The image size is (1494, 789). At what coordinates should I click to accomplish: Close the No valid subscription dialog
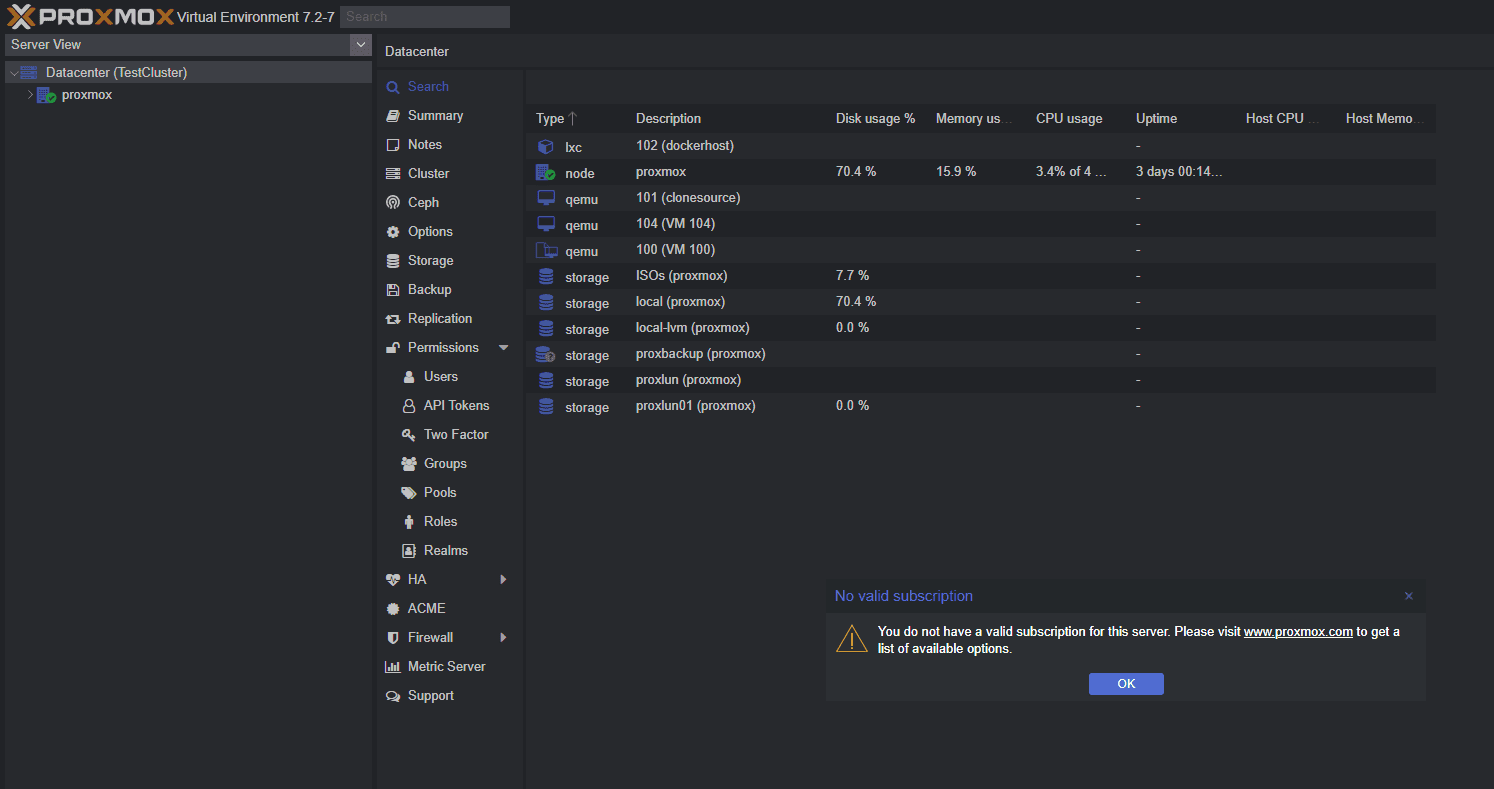(1408, 596)
